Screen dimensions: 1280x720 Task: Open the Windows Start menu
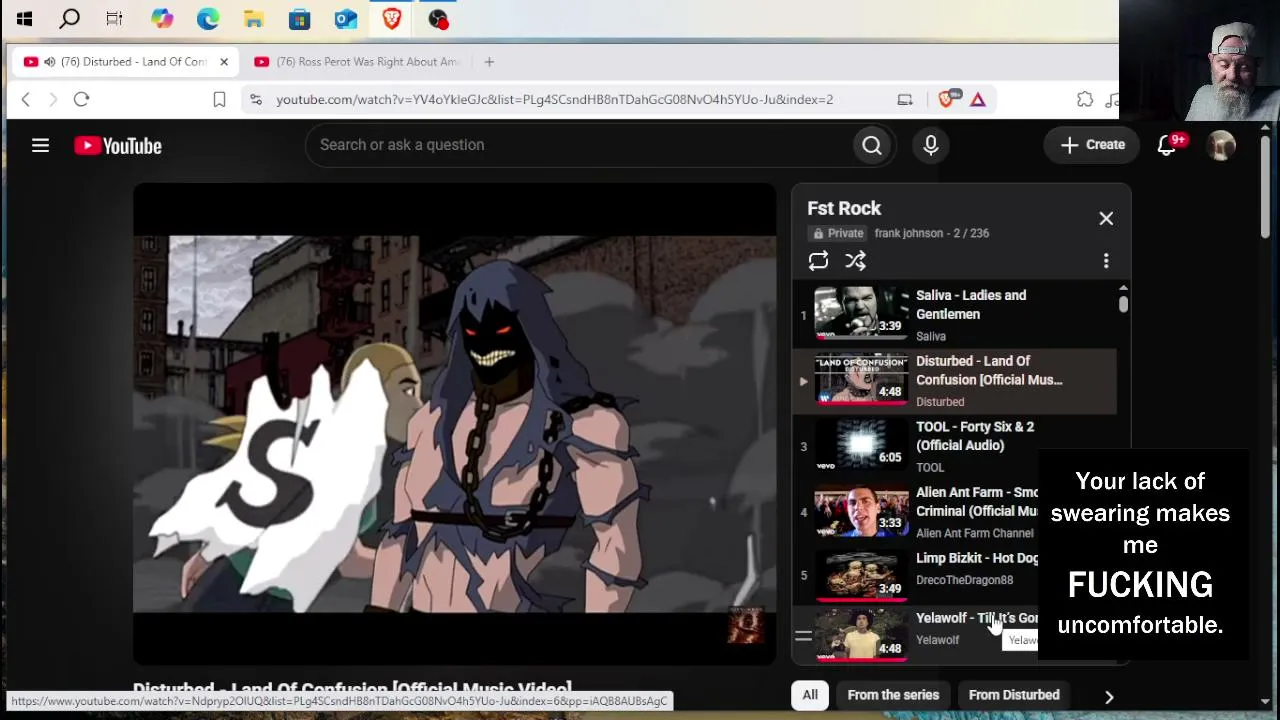tap(24, 18)
